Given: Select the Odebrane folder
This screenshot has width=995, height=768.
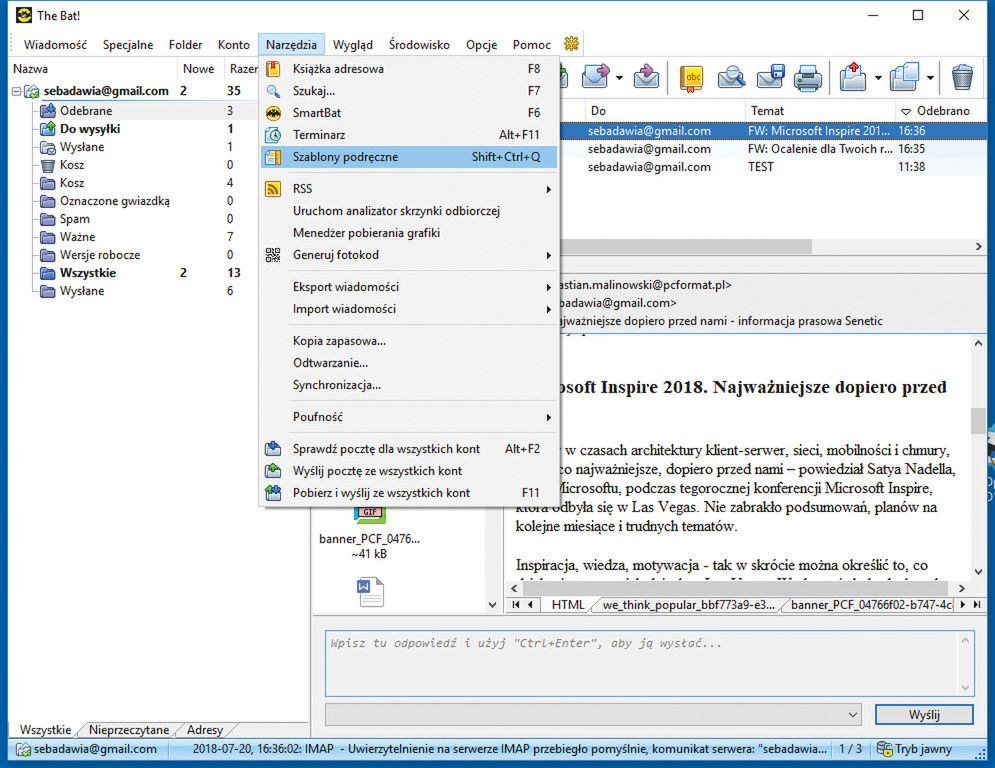Looking at the screenshot, I should click(x=86, y=111).
